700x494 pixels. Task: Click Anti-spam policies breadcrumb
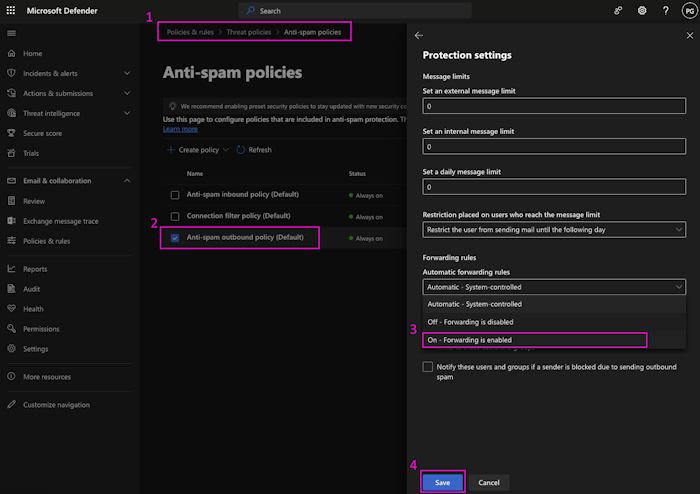312,32
